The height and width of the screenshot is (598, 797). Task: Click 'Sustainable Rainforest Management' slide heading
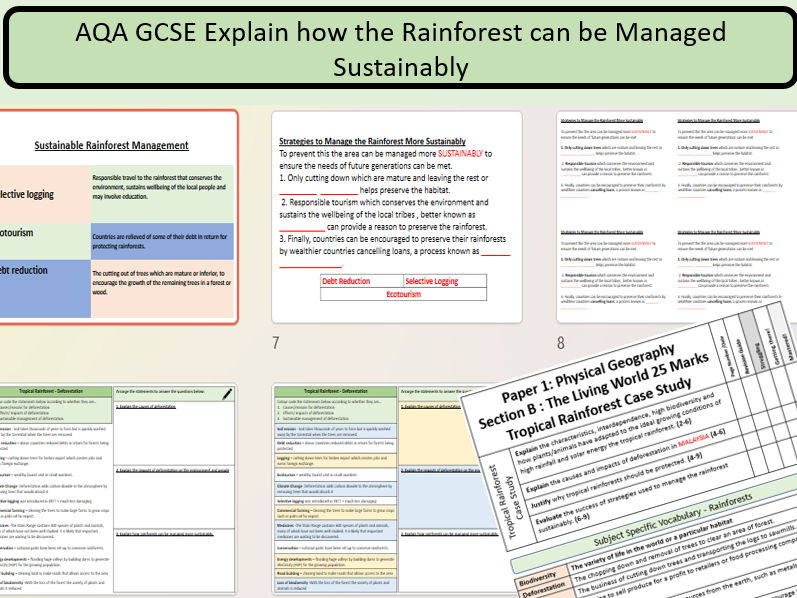click(111, 145)
